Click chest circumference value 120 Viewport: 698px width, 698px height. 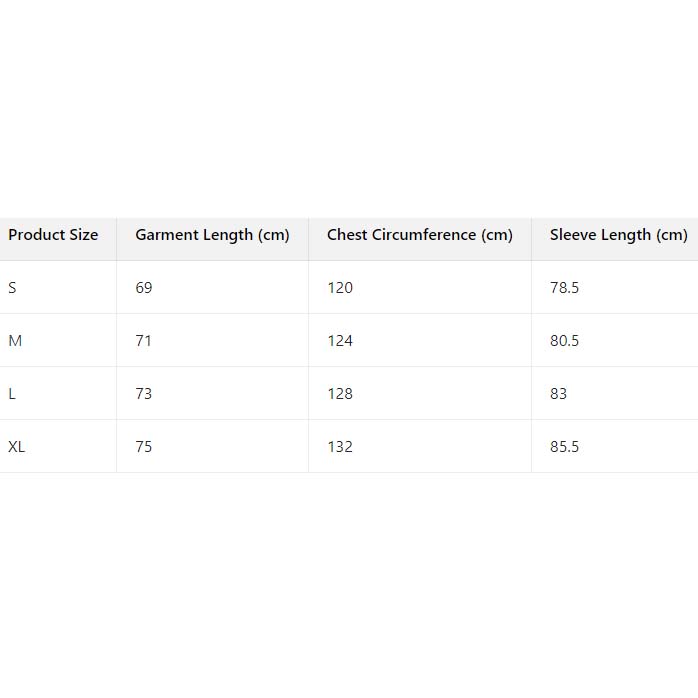click(340, 288)
